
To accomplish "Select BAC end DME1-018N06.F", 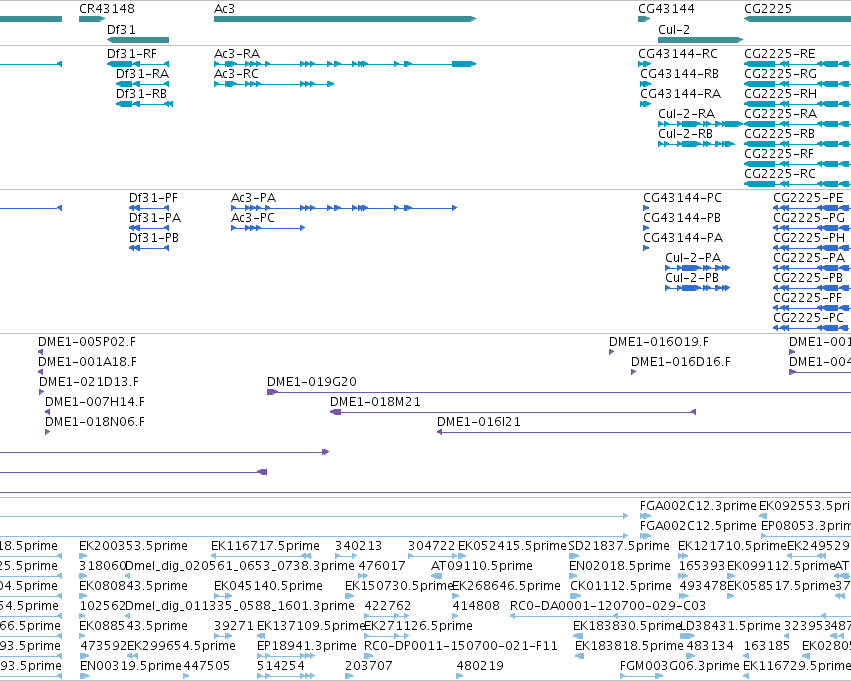I will tap(95, 423).
